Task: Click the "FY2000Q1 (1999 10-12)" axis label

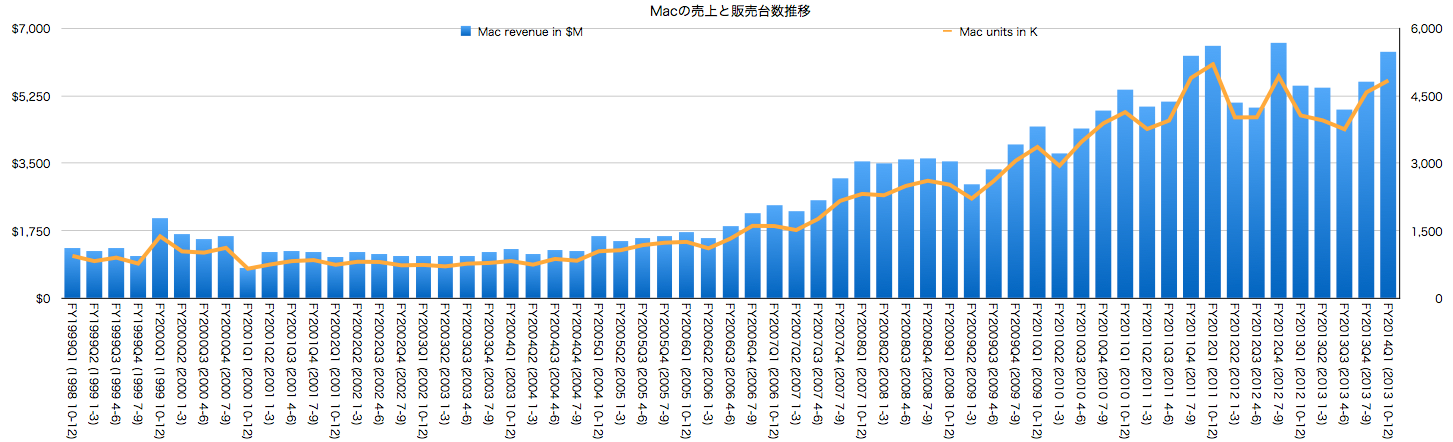Action: click(x=160, y=369)
